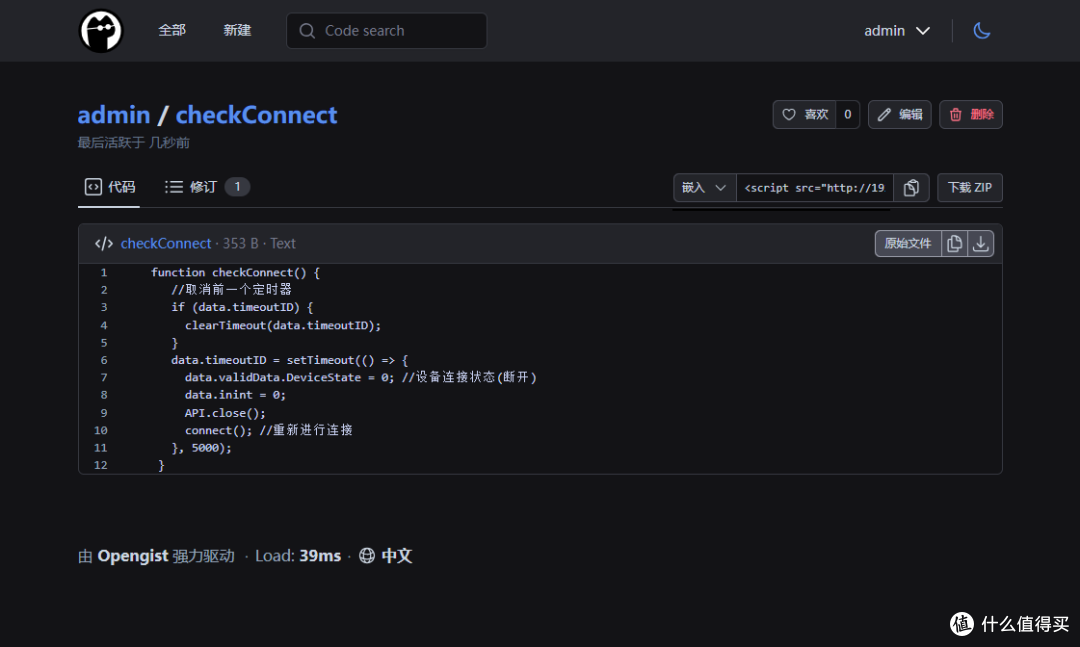Click the globe 中文 language selector
The image size is (1080, 647).
click(386, 556)
